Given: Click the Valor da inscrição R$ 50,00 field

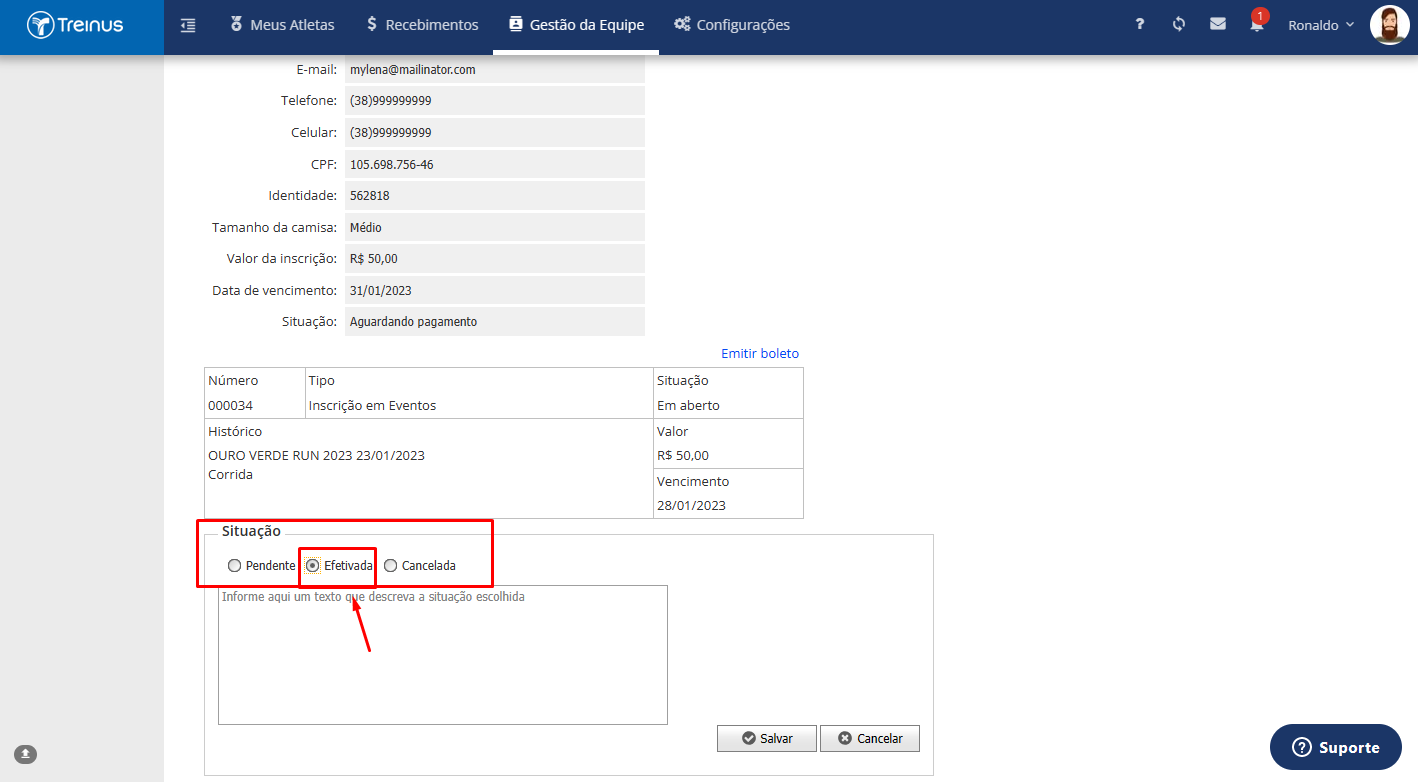Looking at the screenshot, I should click(495, 258).
